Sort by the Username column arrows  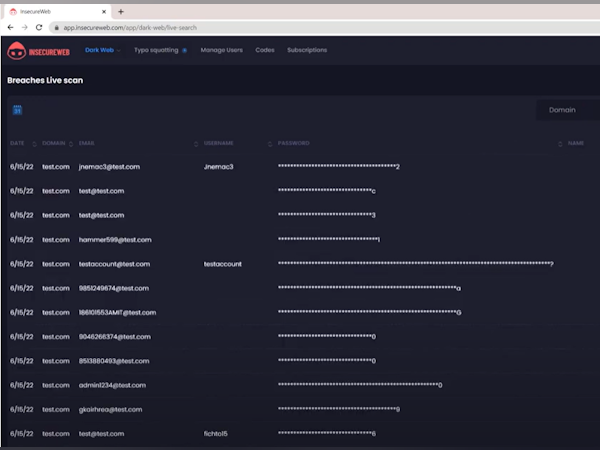tap(270, 144)
